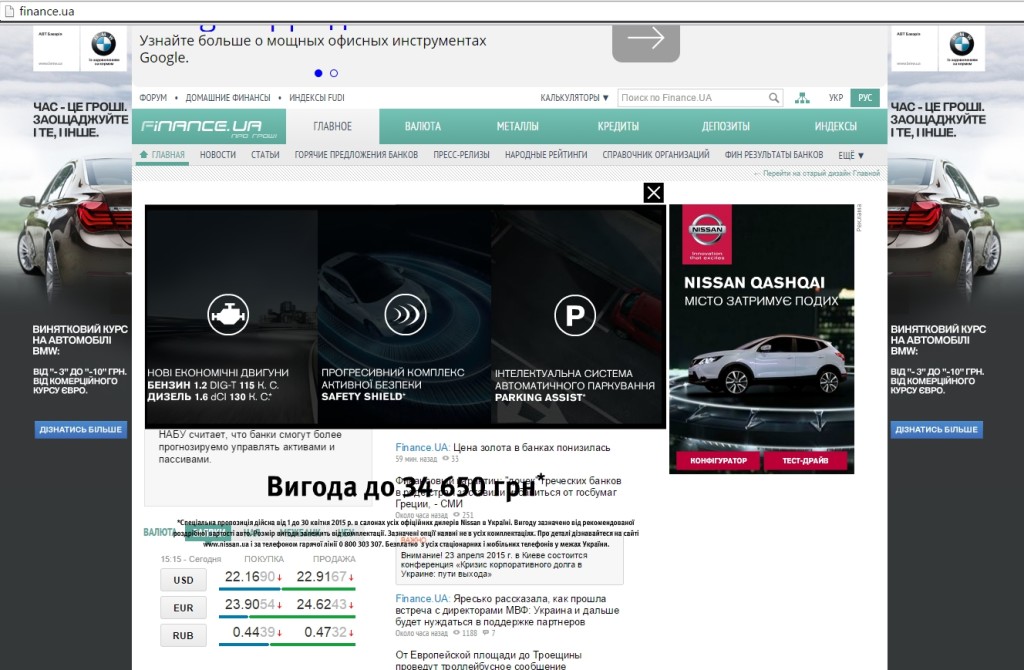Image resolution: width=1024 pixels, height=670 pixels.
Task: Select the EUR currency button
Action: pyautogui.click(x=184, y=608)
